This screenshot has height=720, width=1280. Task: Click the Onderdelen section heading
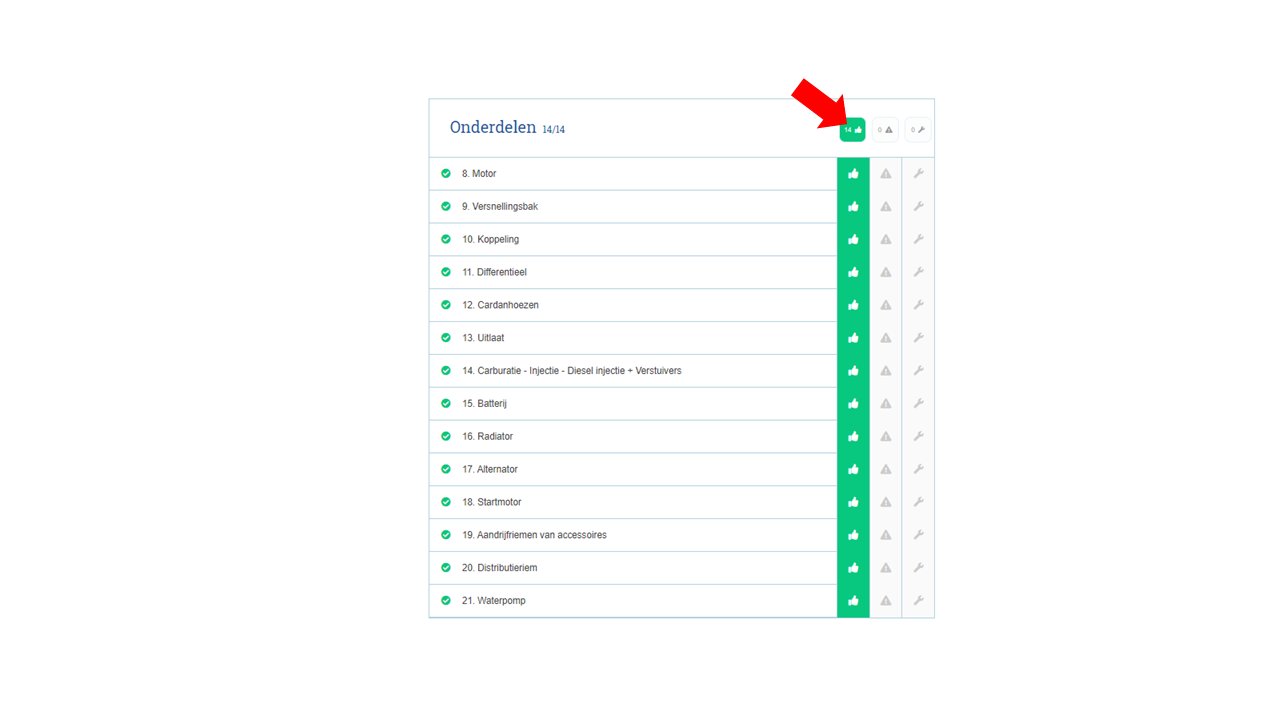click(493, 128)
